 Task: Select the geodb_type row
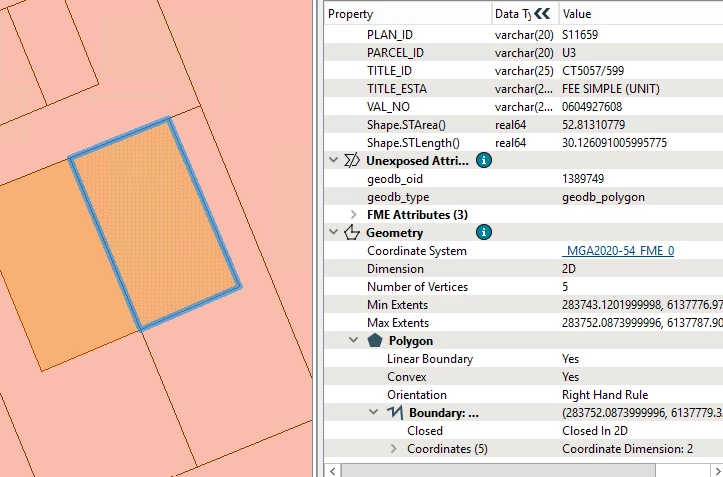[x=523, y=197]
